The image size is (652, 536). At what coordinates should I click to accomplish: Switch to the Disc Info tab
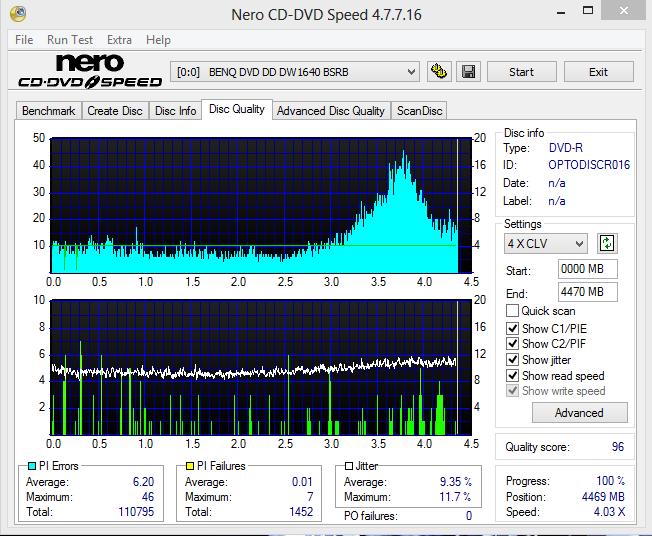click(x=175, y=111)
